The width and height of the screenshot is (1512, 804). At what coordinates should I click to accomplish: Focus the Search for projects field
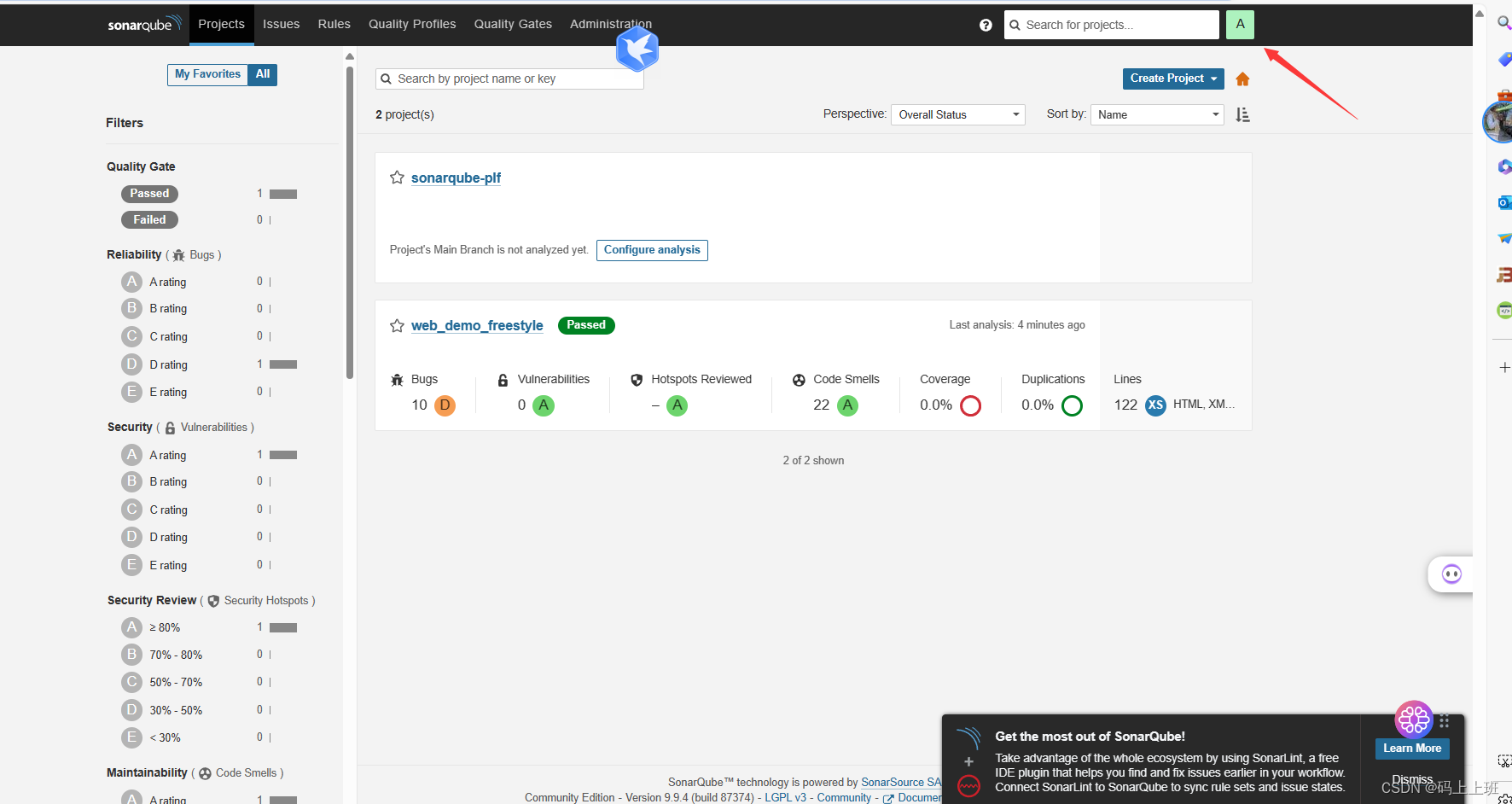(1112, 25)
